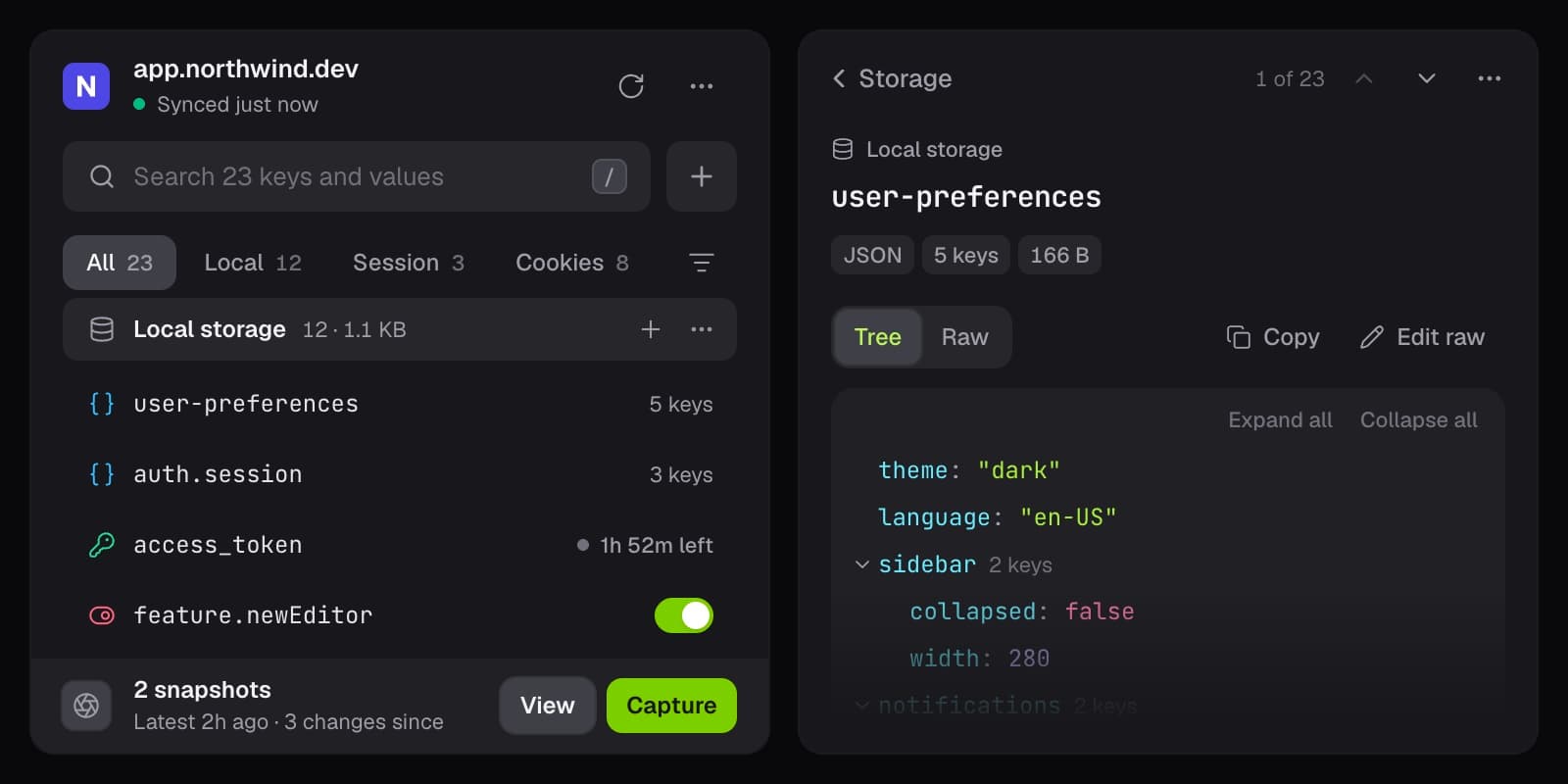Switch to the Session 3 tab
The width and height of the screenshot is (1568, 784).
click(409, 263)
